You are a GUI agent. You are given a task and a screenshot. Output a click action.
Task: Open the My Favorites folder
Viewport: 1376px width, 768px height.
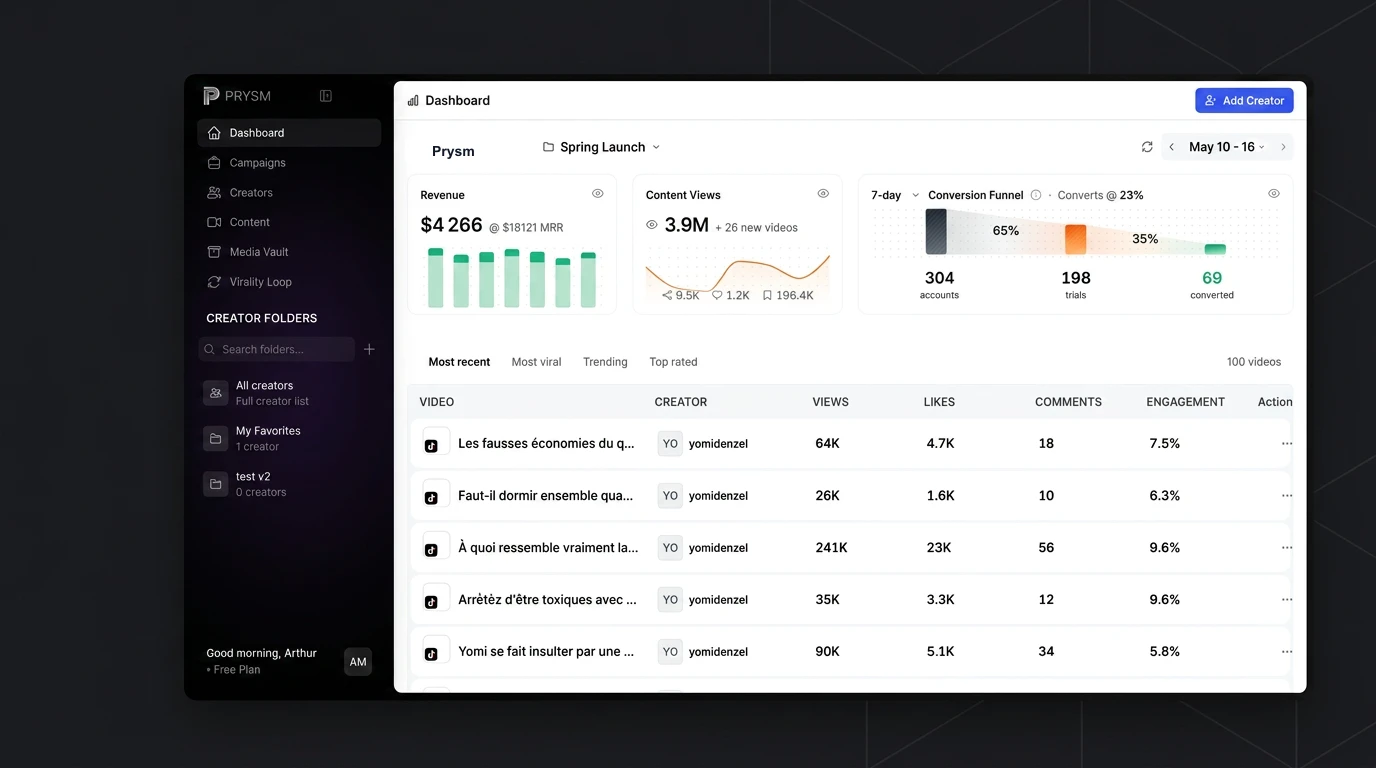click(289, 438)
